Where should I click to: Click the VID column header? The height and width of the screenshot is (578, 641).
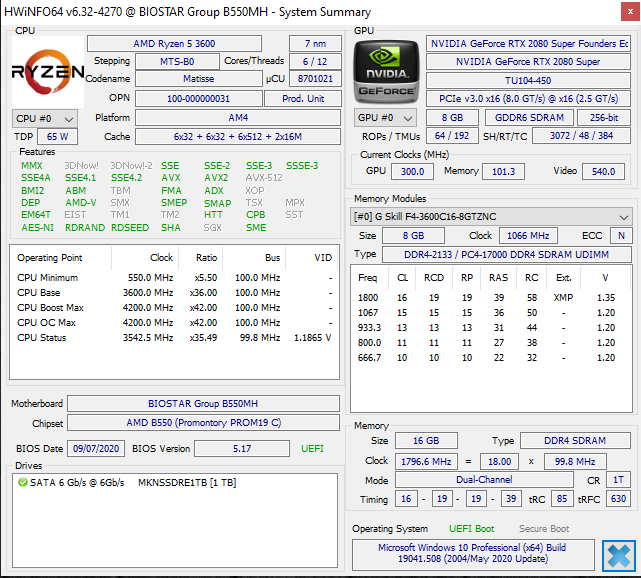(x=323, y=258)
